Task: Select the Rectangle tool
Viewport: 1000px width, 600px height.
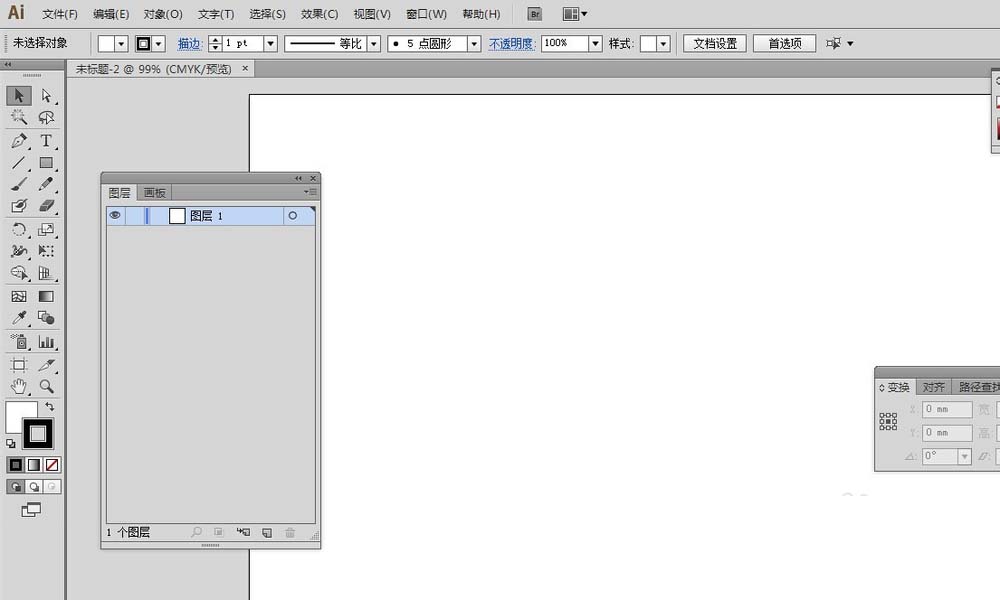Action: click(46, 163)
